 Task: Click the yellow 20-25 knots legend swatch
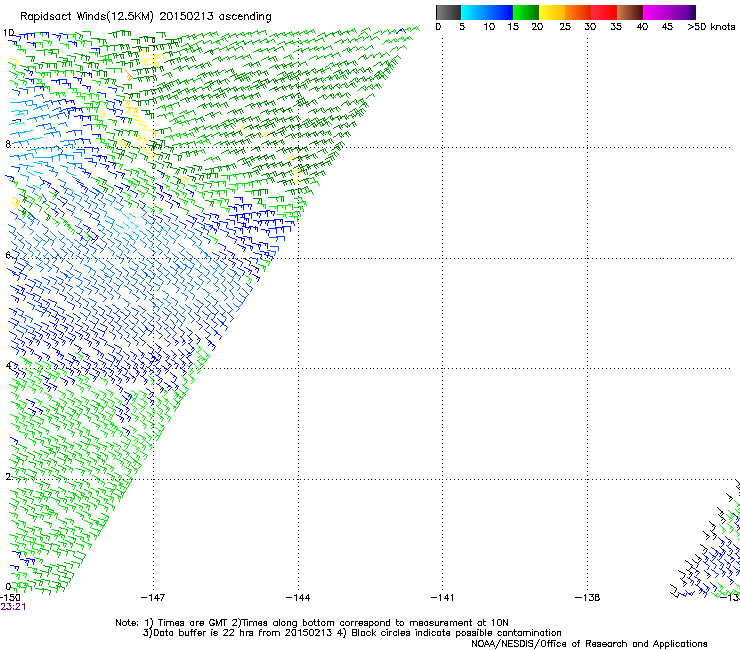click(x=552, y=12)
